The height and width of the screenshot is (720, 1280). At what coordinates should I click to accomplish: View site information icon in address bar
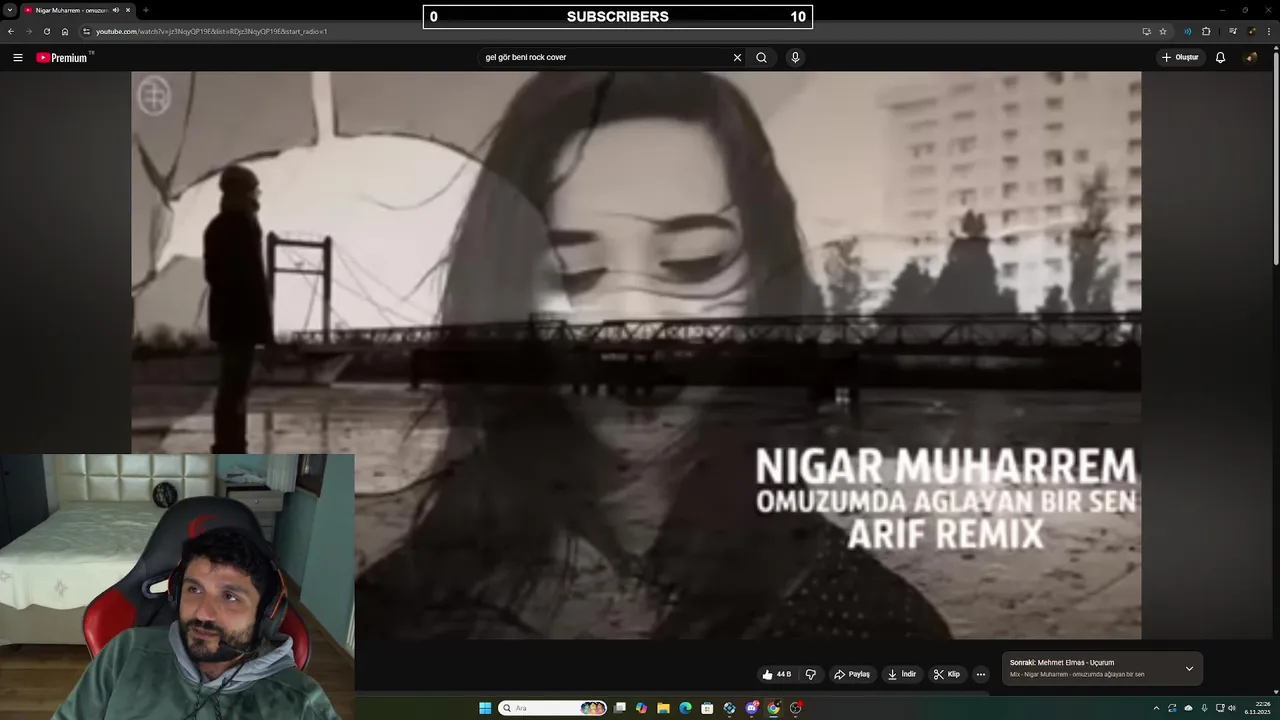(86, 31)
